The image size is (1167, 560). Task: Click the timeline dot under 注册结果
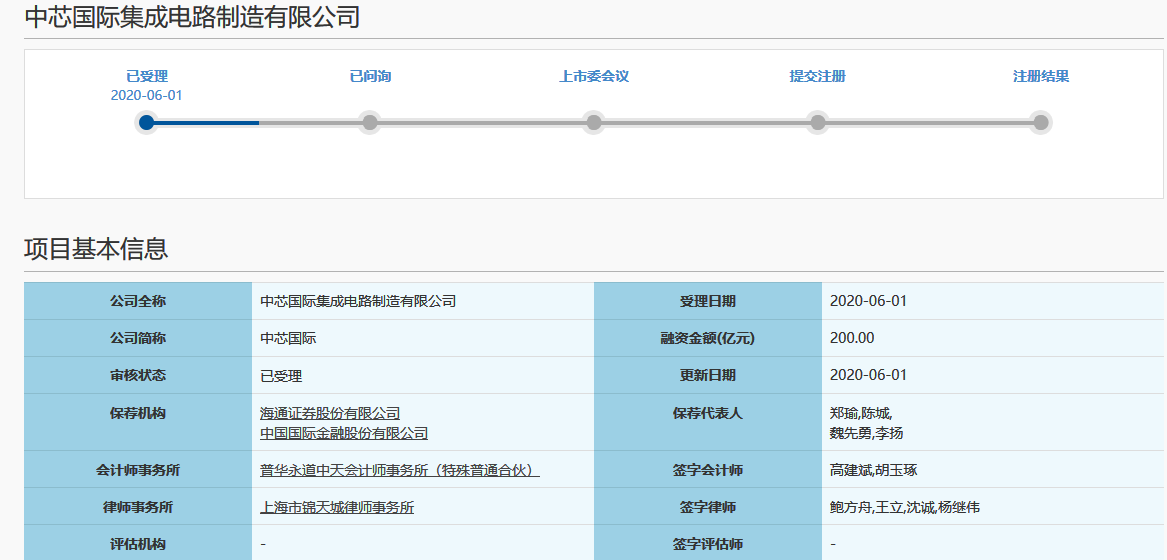(1040, 122)
